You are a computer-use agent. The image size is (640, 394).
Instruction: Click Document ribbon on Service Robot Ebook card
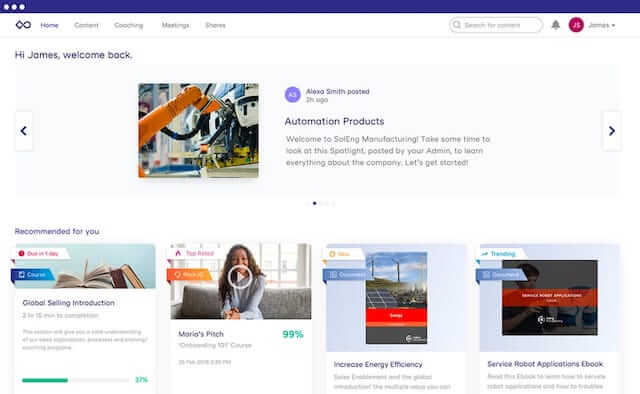(501, 275)
